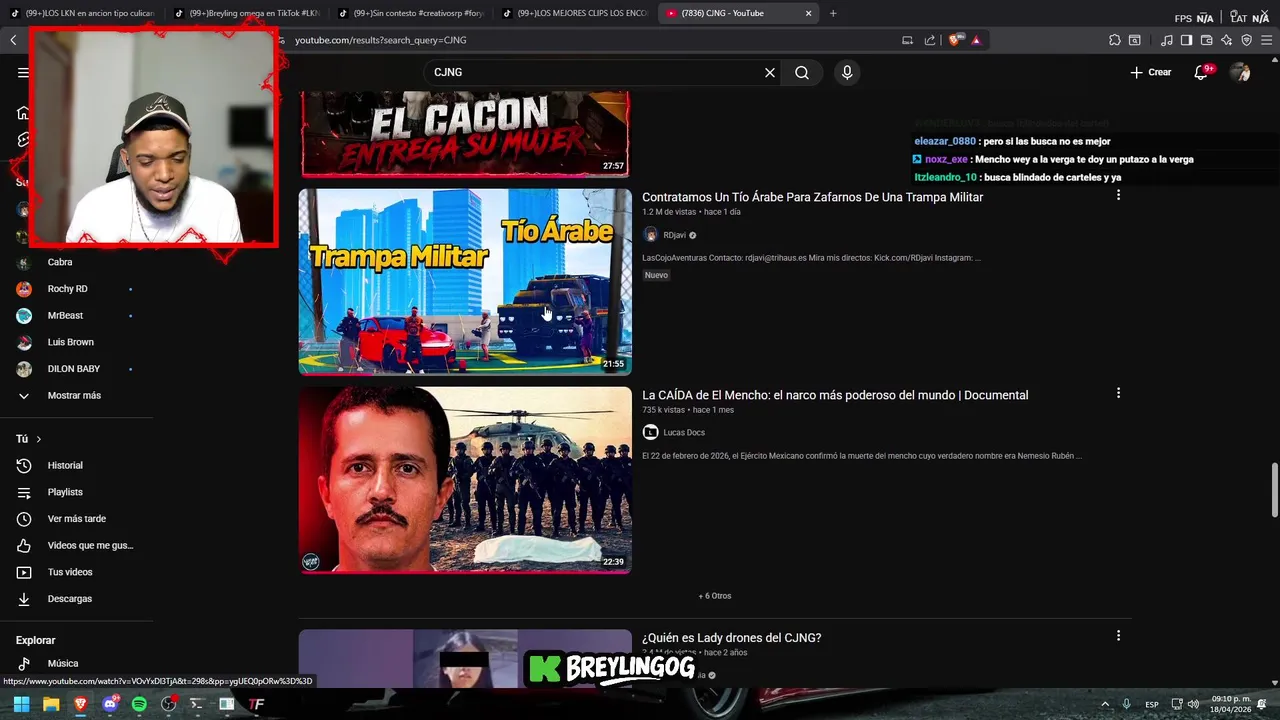This screenshot has height=720, width=1280.
Task: Open the Tú section chevron
Action: 39,439
